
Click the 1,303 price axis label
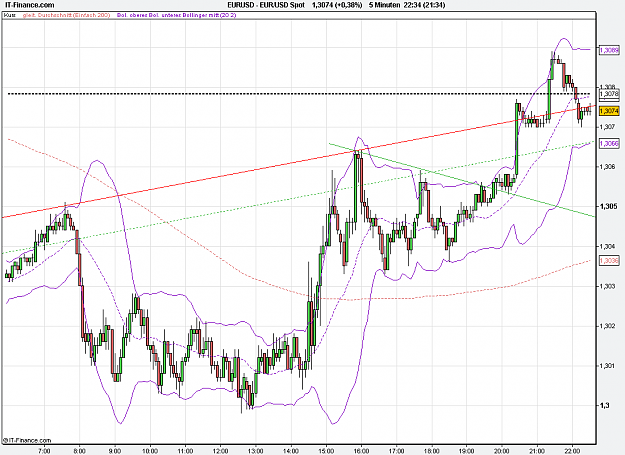point(607,286)
